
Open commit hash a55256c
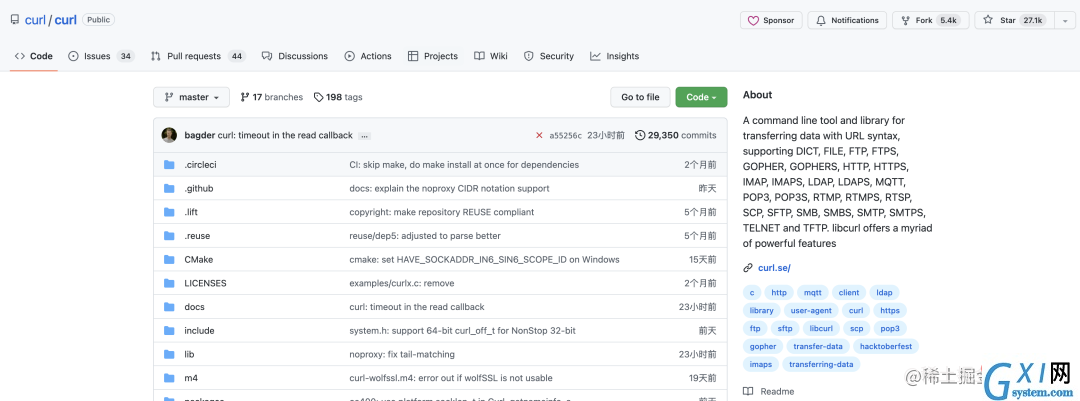(x=565, y=135)
